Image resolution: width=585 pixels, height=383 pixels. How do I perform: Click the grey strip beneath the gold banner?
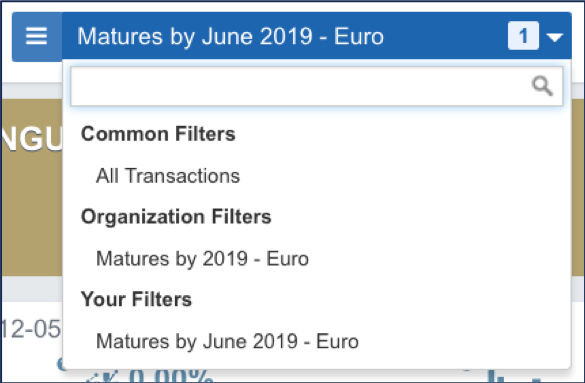coord(32,289)
